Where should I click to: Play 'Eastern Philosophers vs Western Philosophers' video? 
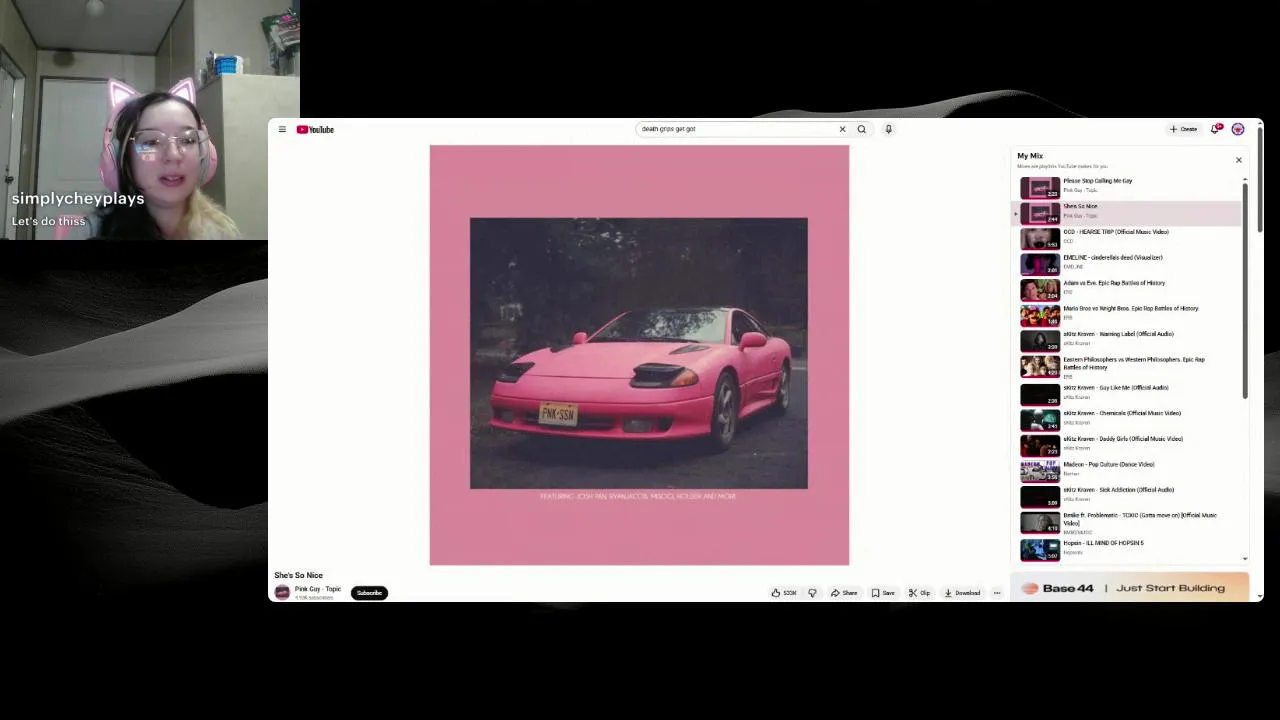coord(1128,367)
